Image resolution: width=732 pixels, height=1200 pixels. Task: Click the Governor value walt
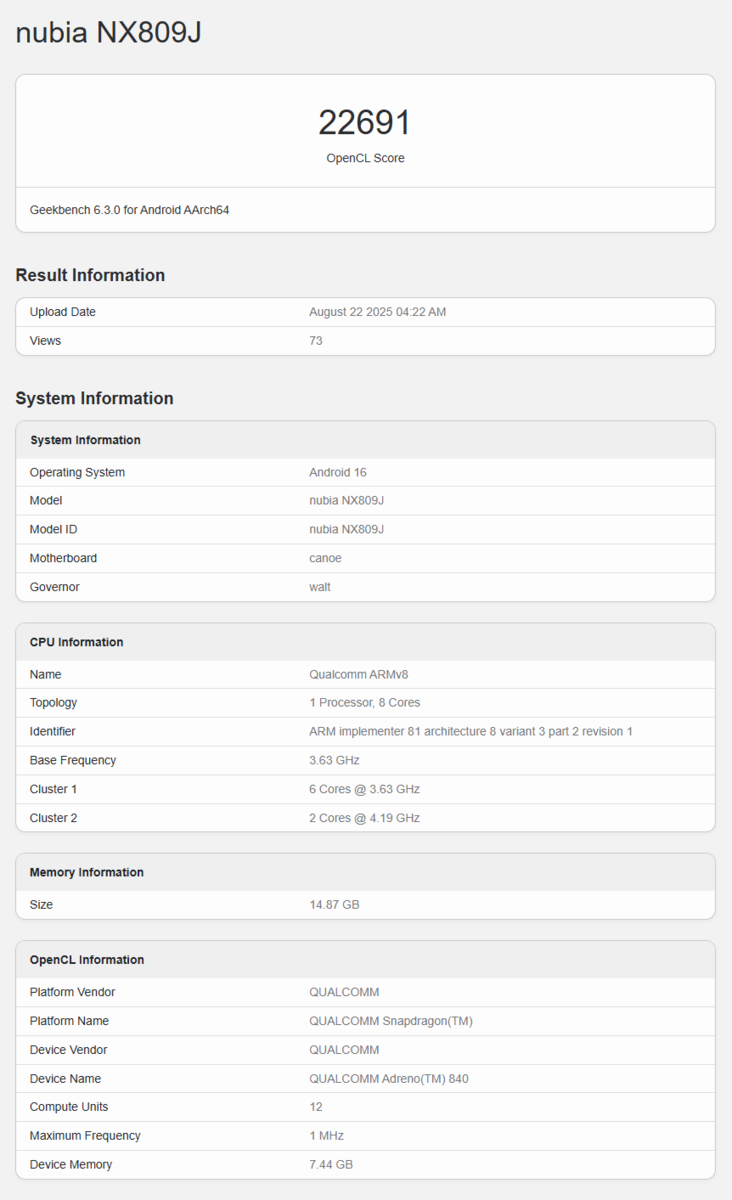[x=320, y=587]
